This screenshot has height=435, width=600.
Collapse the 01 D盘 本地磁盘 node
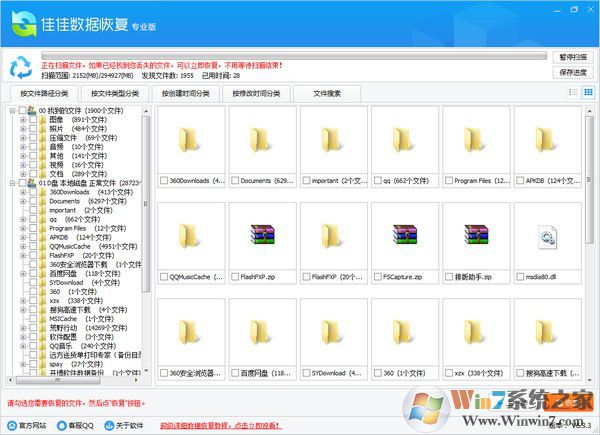(12, 183)
